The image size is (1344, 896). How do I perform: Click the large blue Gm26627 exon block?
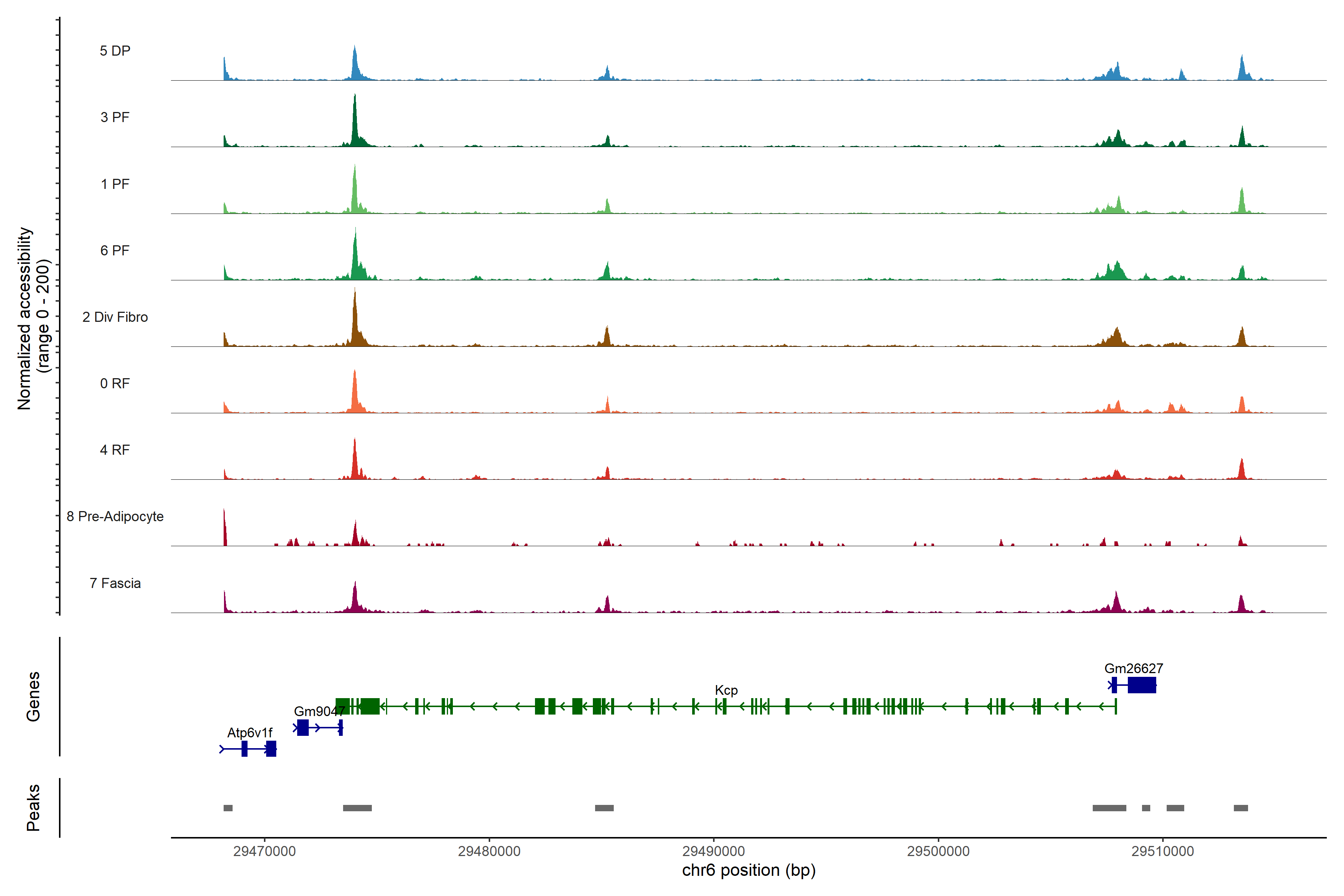click(x=1142, y=685)
